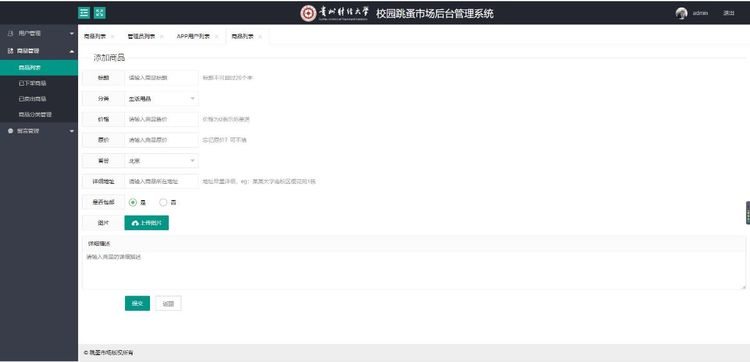Click the original price input field

(x=161, y=140)
